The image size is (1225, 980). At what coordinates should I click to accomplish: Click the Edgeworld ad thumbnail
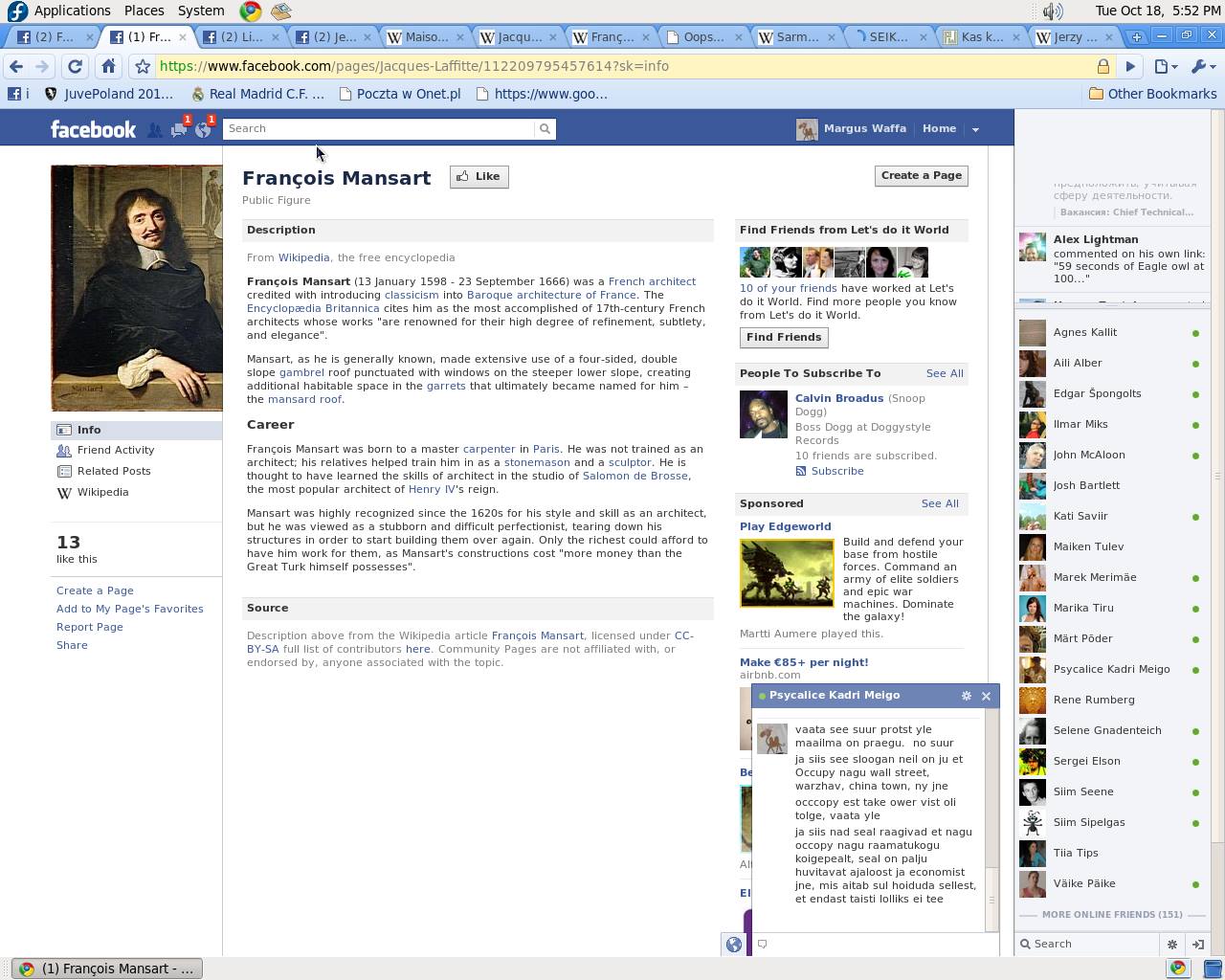pyautogui.click(x=787, y=573)
